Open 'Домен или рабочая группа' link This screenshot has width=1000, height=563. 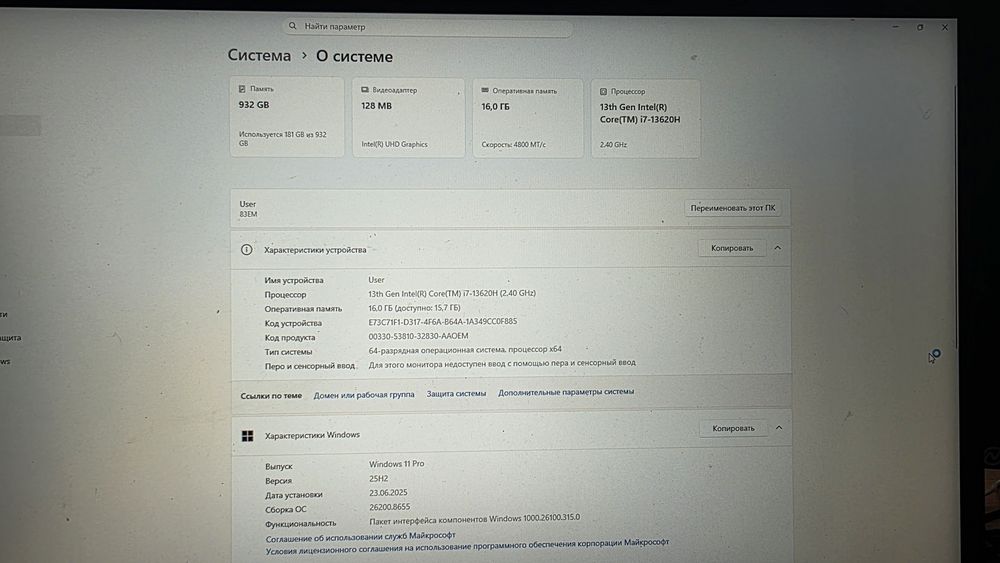[364, 395]
